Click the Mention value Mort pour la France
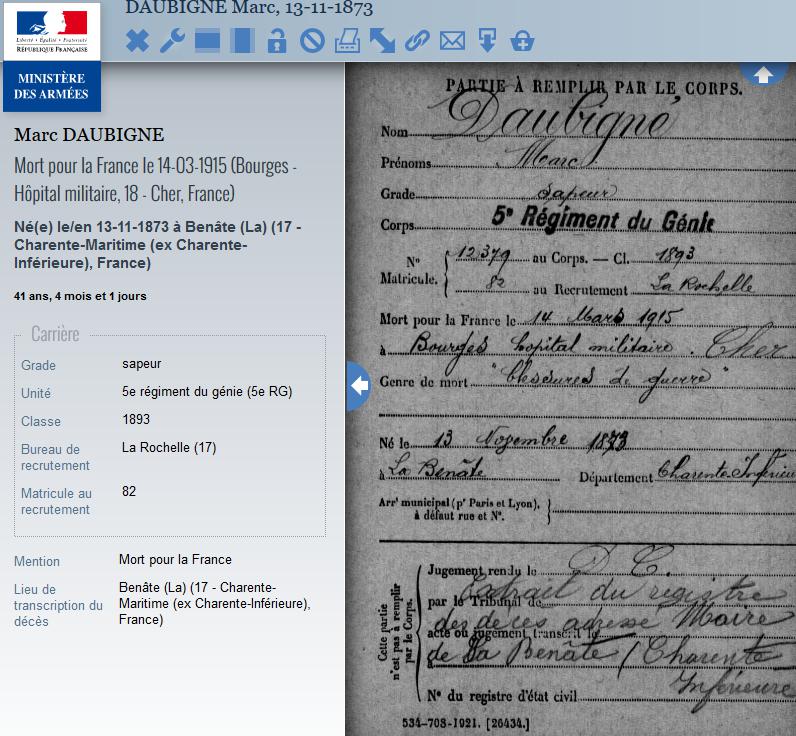Viewport: 796px width, 736px height. (x=175, y=559)
